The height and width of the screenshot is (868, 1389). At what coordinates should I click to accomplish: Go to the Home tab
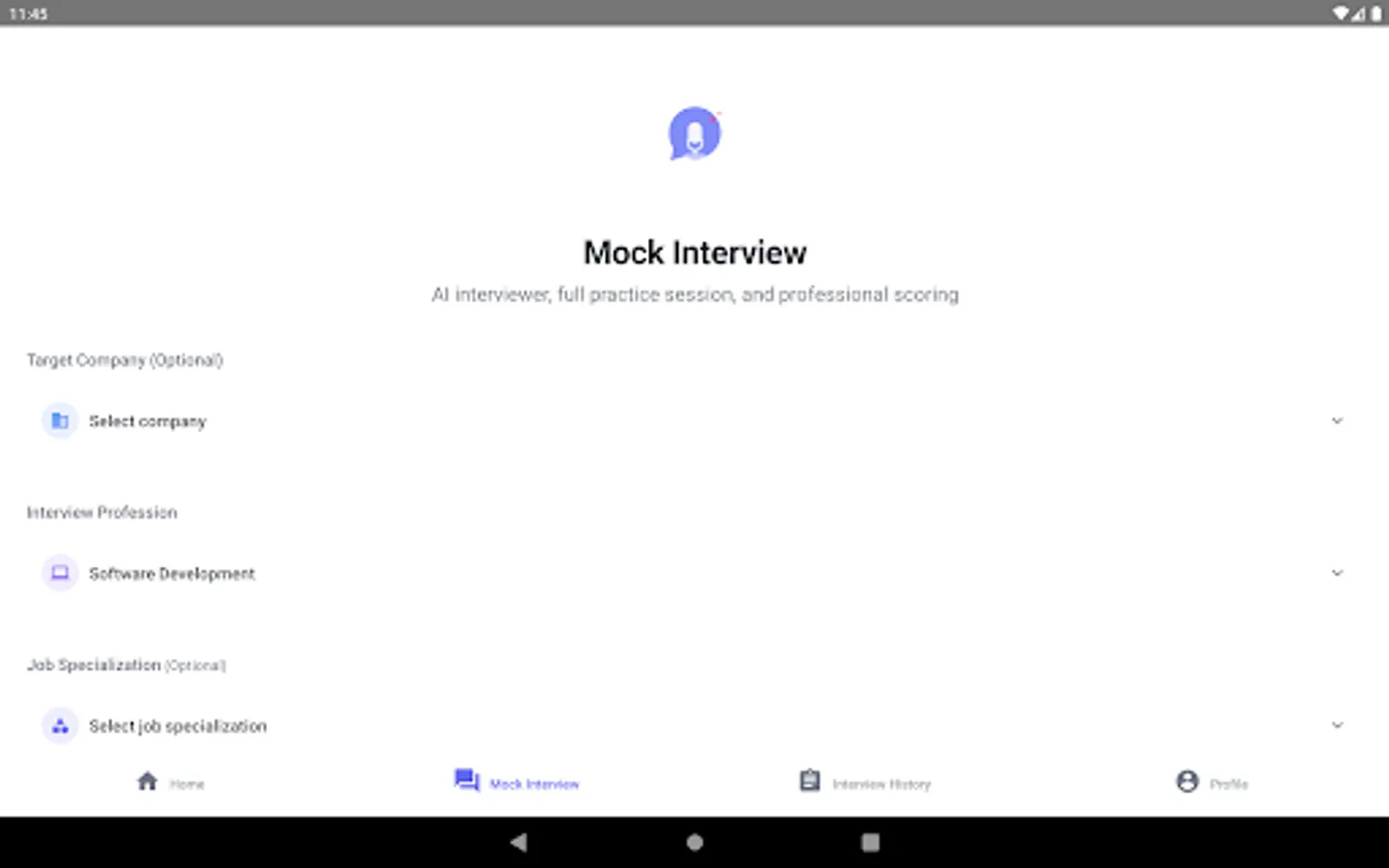[x=170, y=783]
